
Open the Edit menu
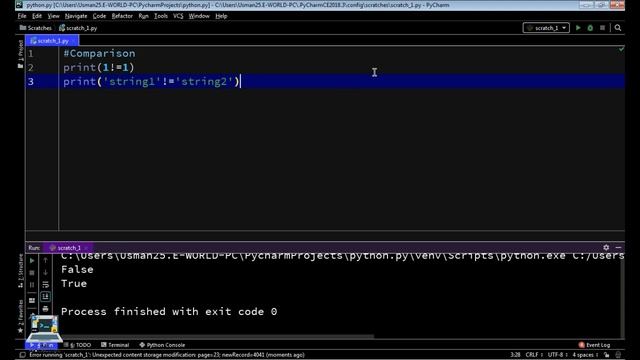pos(37,16)
